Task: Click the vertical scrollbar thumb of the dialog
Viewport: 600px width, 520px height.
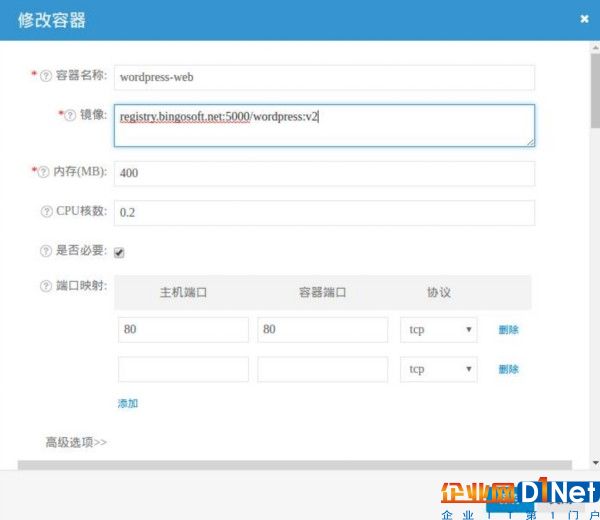Action: click(595, 91)
